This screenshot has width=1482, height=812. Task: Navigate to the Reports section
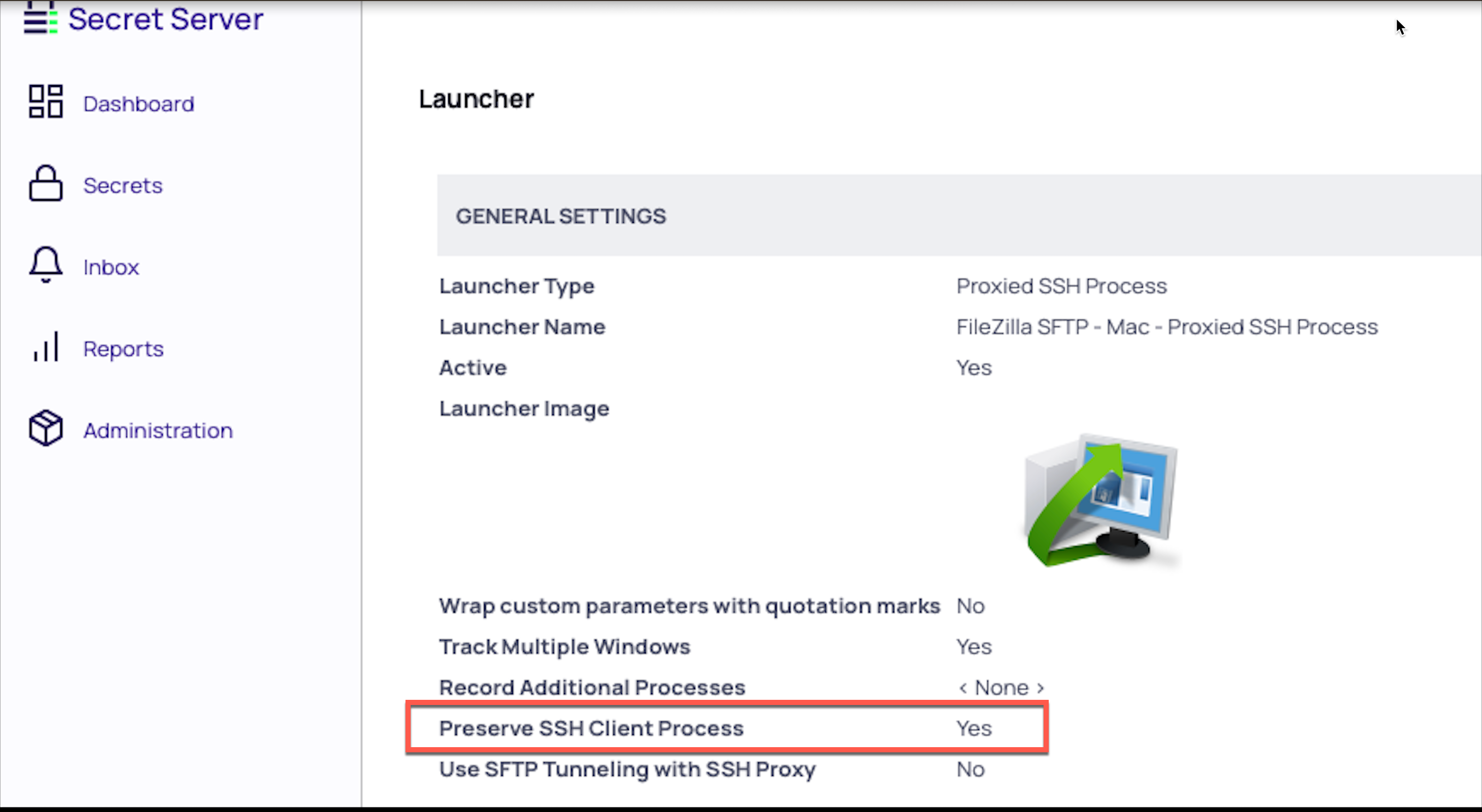point(123,349)
